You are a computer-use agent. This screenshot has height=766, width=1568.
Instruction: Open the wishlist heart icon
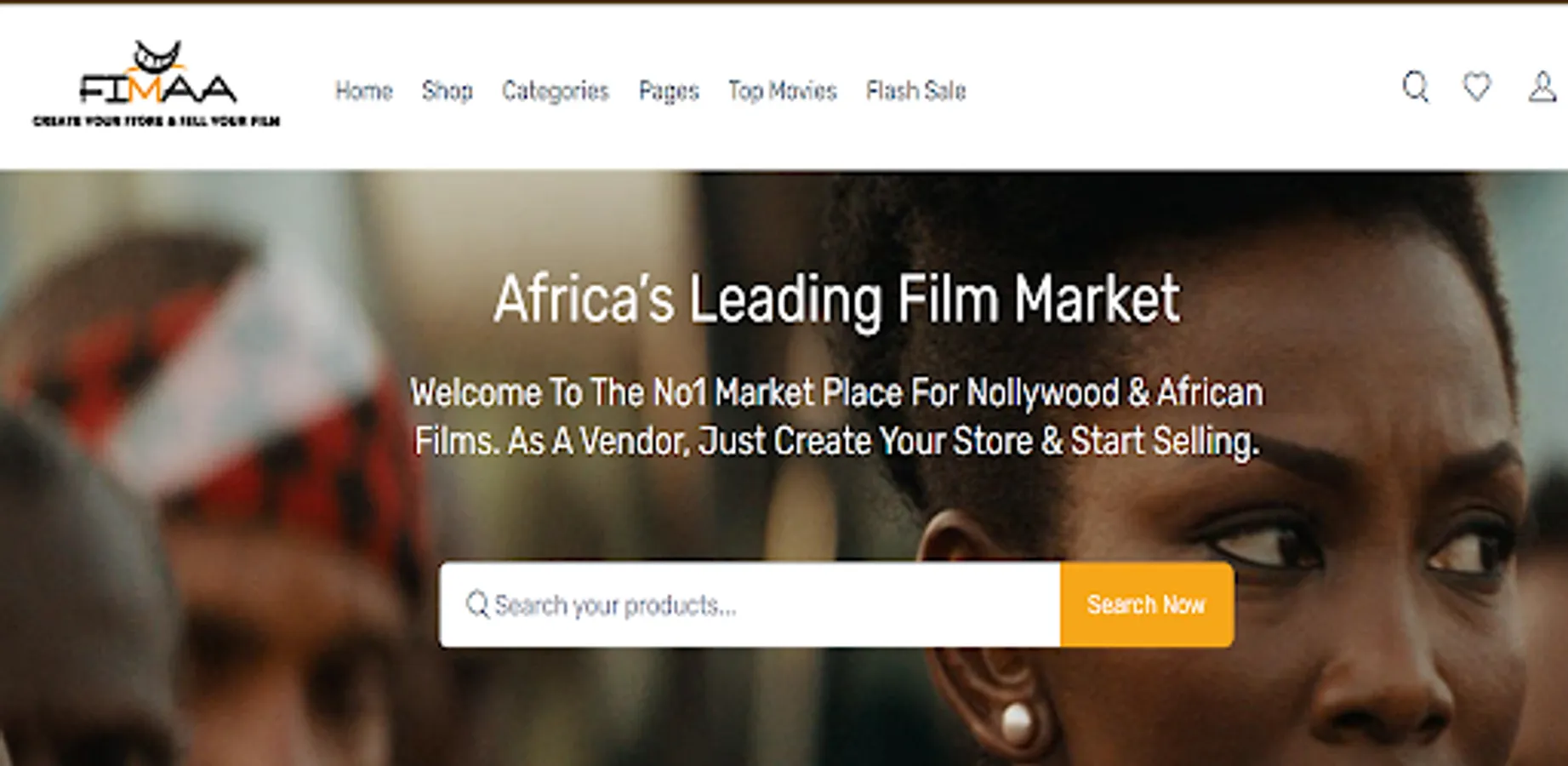click(1477, 87)
